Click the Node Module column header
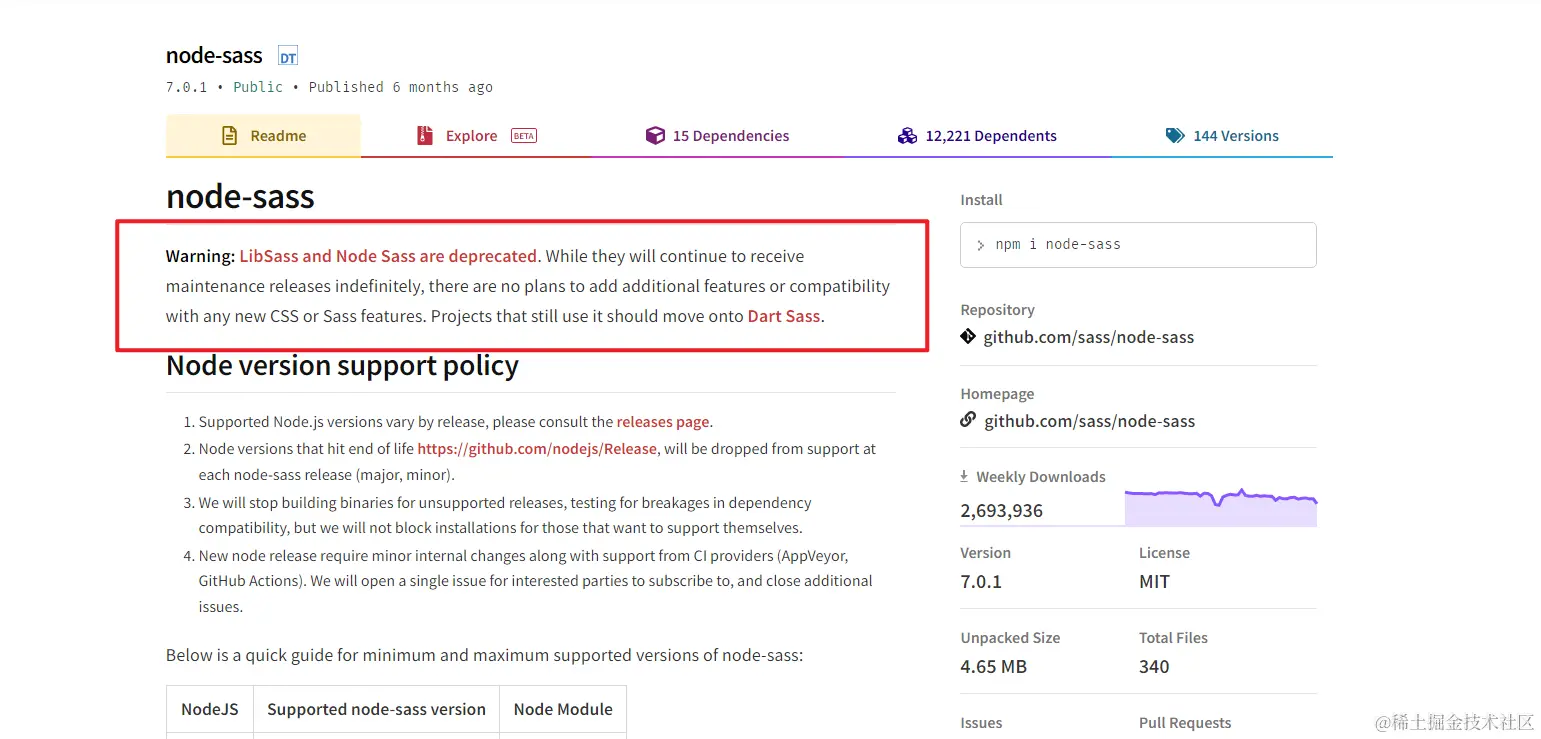This screenshot has height=739, width=1541. (563, 709)
